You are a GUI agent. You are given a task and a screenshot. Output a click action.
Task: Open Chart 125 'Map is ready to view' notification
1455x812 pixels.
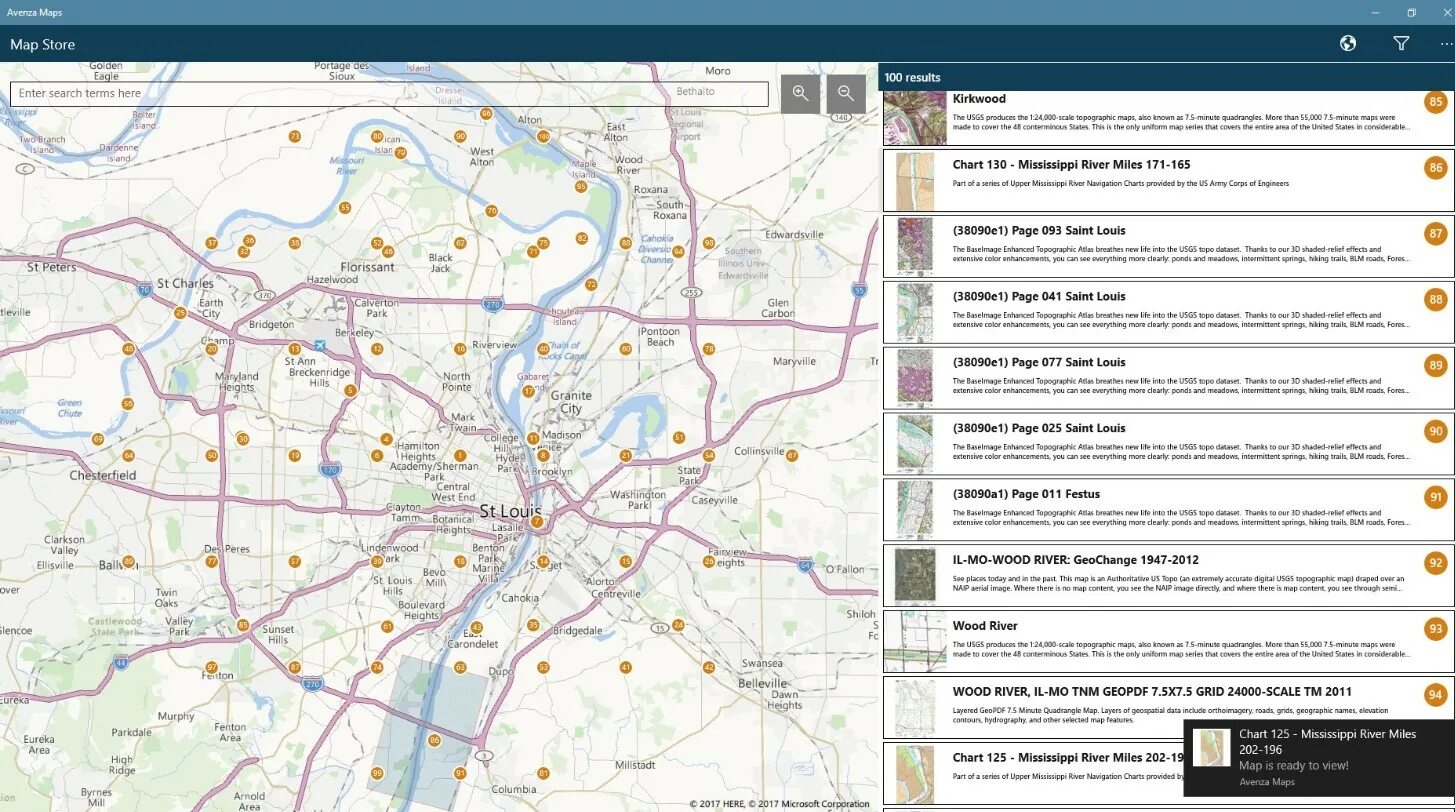point(1319,758)
